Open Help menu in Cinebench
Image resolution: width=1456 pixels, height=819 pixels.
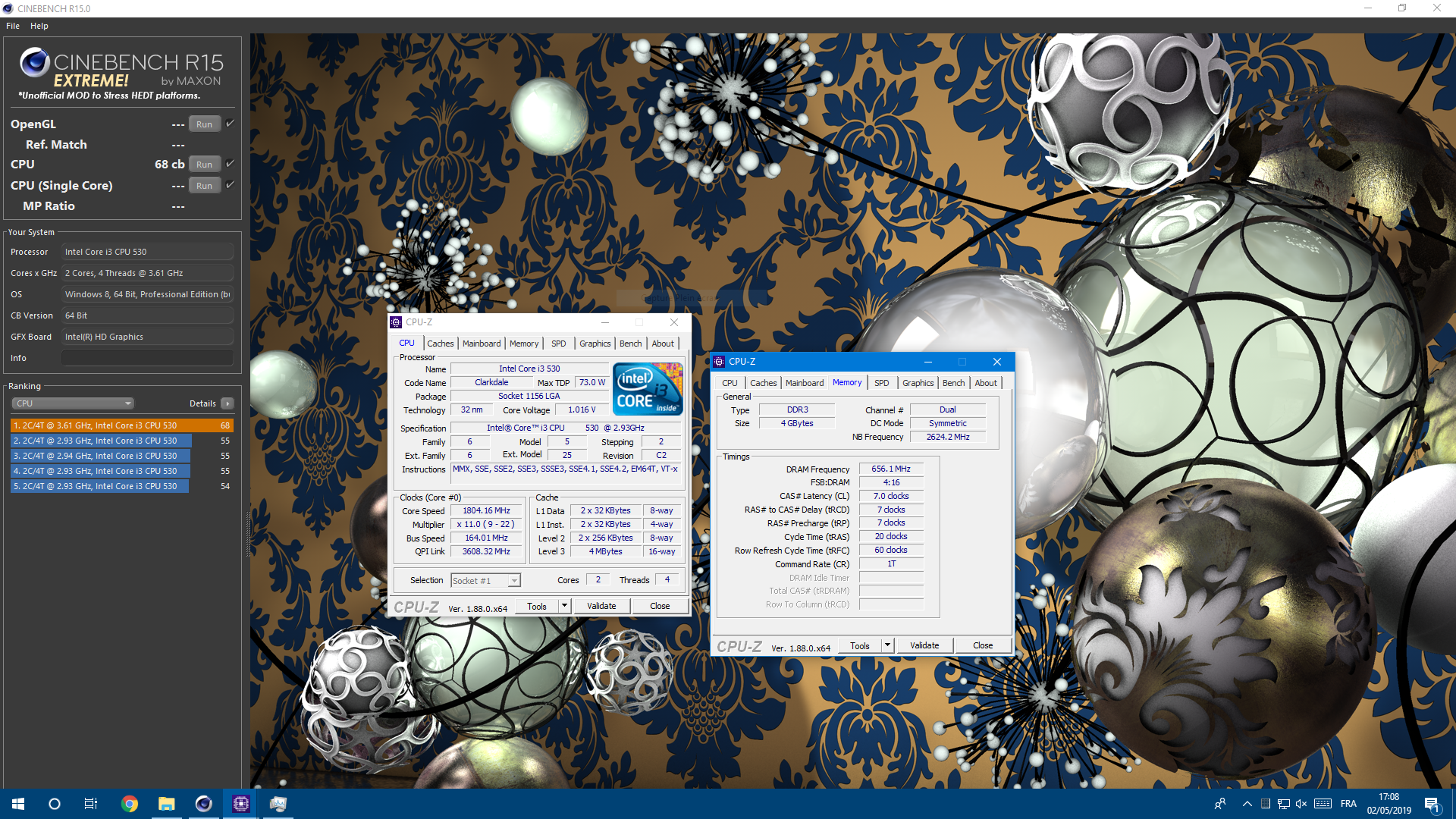click(39, 26)
